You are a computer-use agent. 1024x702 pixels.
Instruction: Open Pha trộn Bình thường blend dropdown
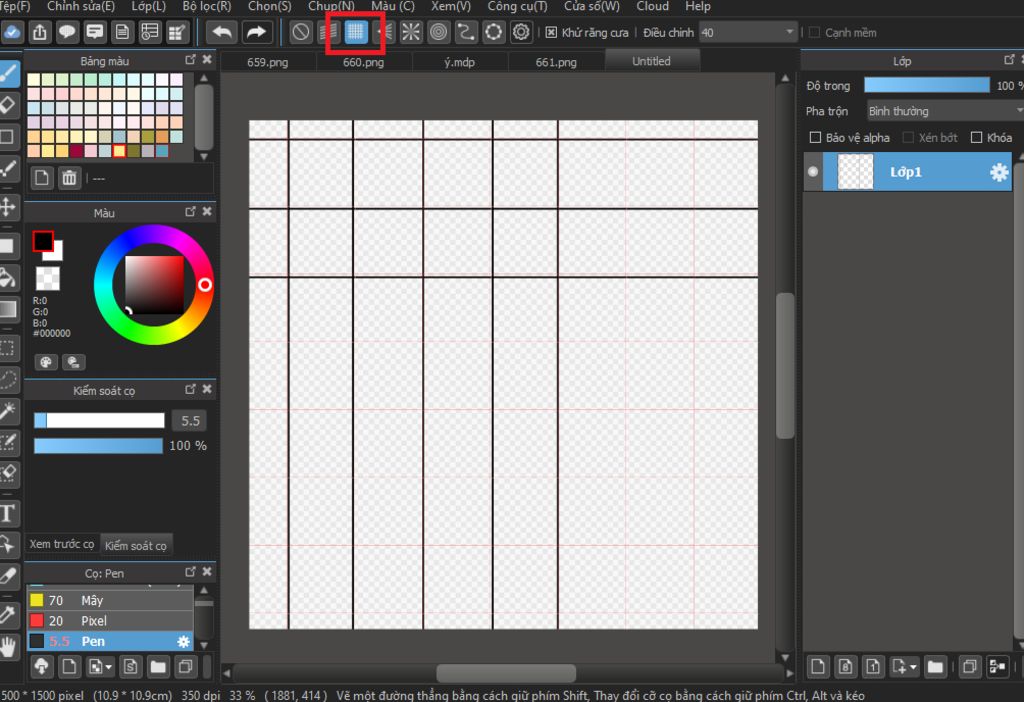click(945, 111)
